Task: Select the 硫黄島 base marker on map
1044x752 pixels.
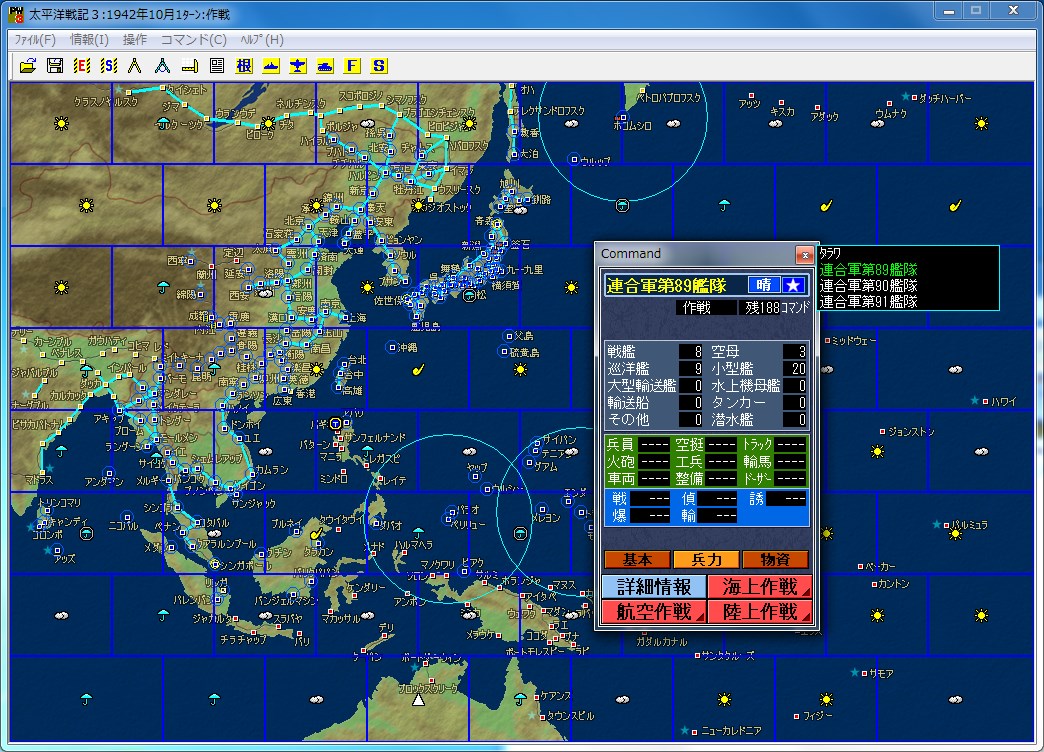Action: click(x=504, y=352)
